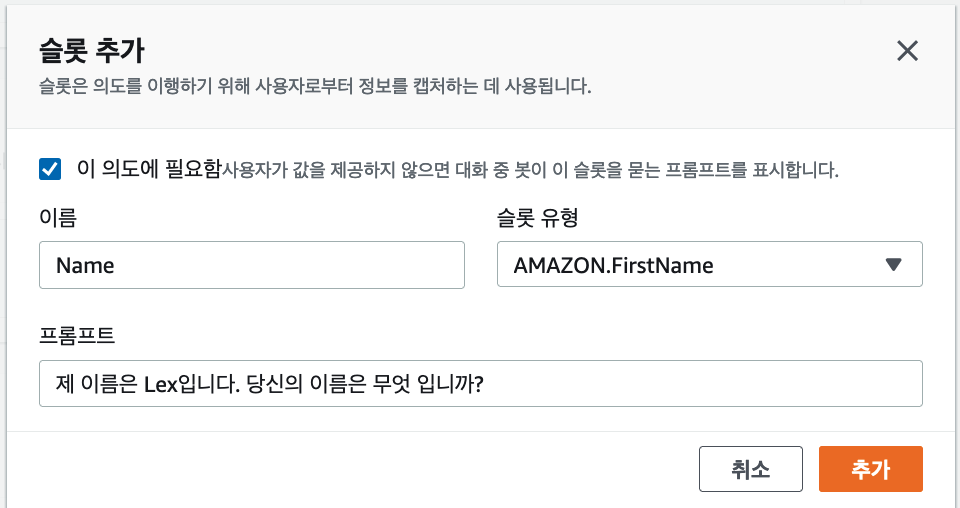Focus the 이름 input containing Name
The height and width of the screenshot is (508, 960).
252,265
